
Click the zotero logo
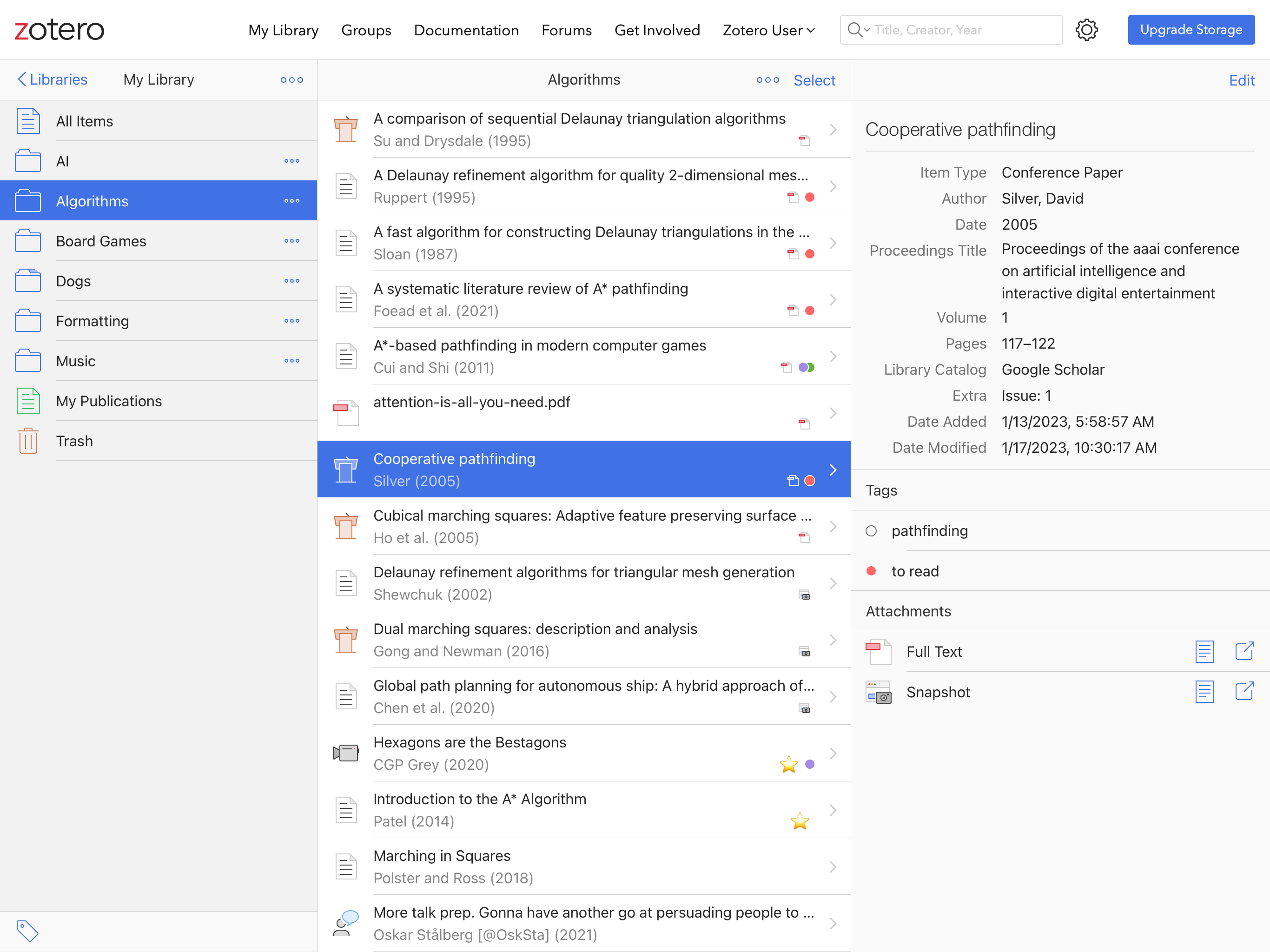point(59,30)
